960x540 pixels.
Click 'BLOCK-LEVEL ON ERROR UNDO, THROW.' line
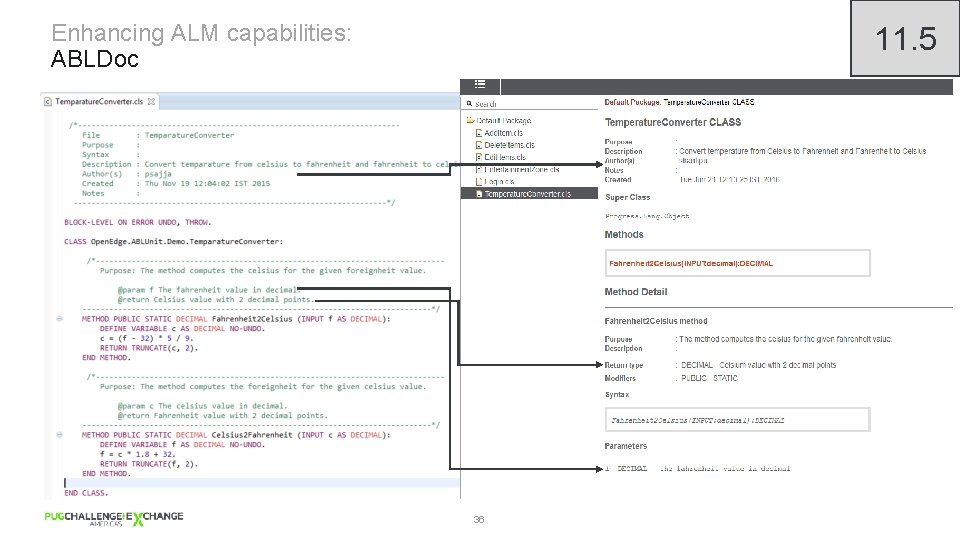coord(137,222)
